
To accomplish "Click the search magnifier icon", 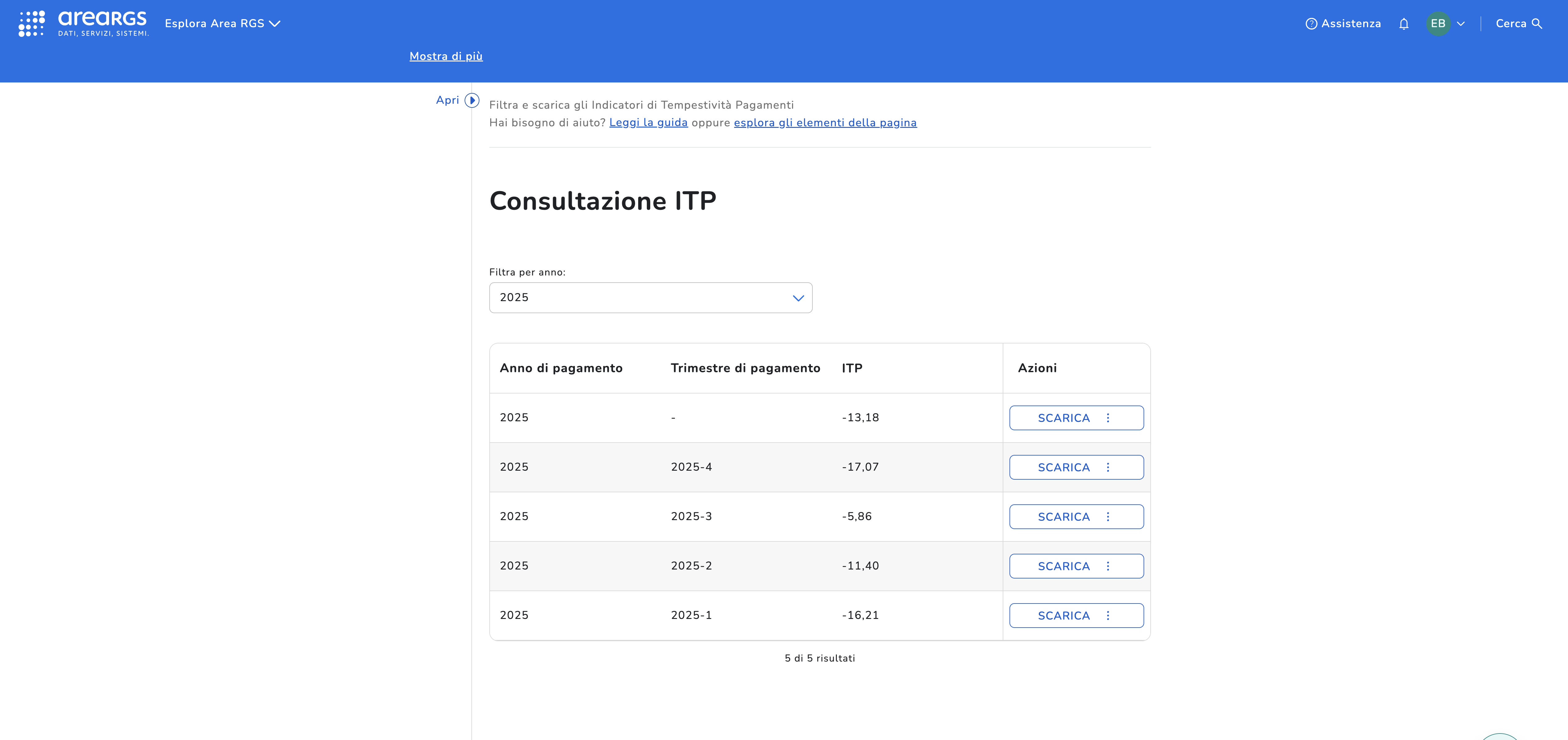I will [x=1537, y=24].
